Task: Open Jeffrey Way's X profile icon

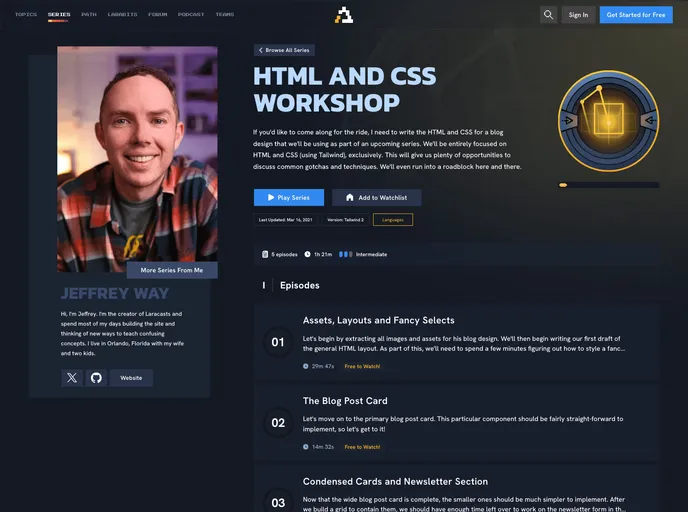Action: pyautogui.click(x=72, y=378)
